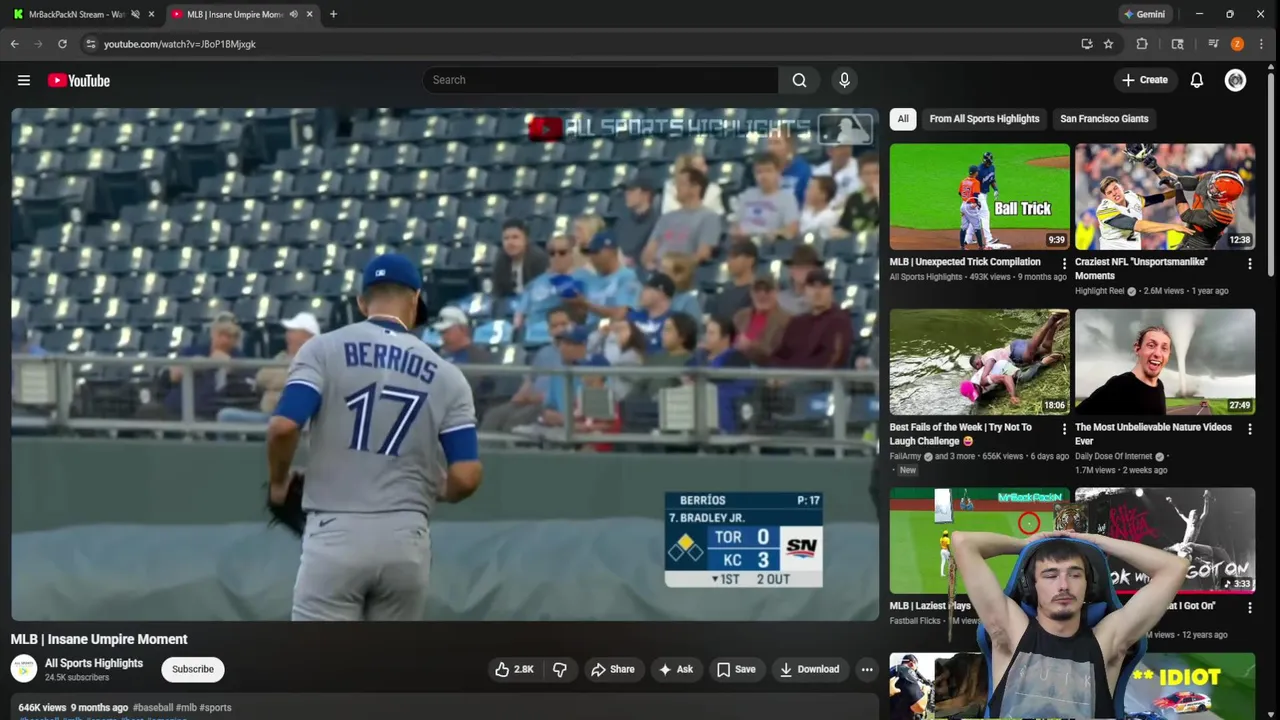
Task: Start voice search with the microphone icon
Action: [x=844, y=80]
